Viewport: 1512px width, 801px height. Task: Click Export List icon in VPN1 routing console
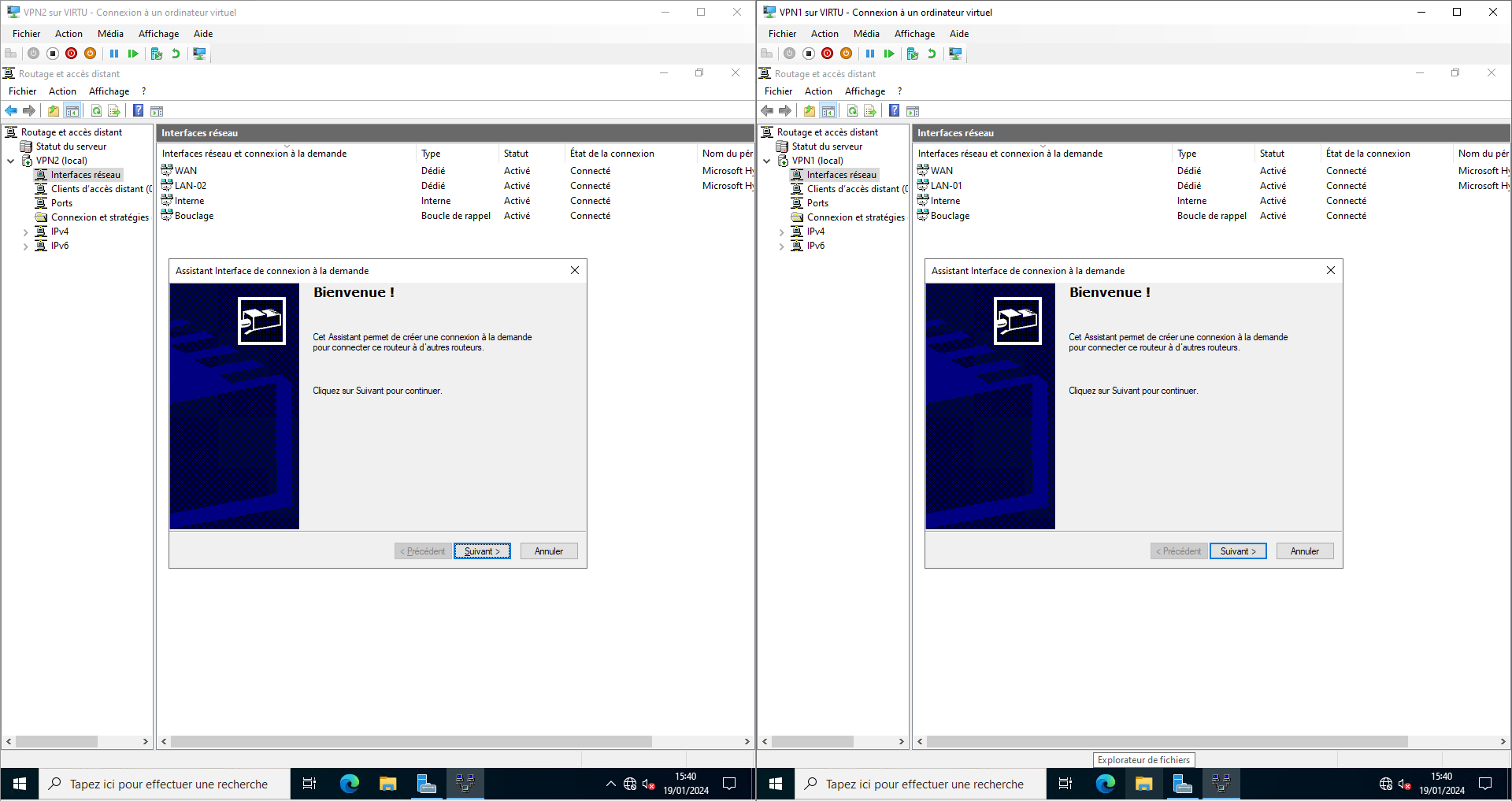click(x=870, y=111)
